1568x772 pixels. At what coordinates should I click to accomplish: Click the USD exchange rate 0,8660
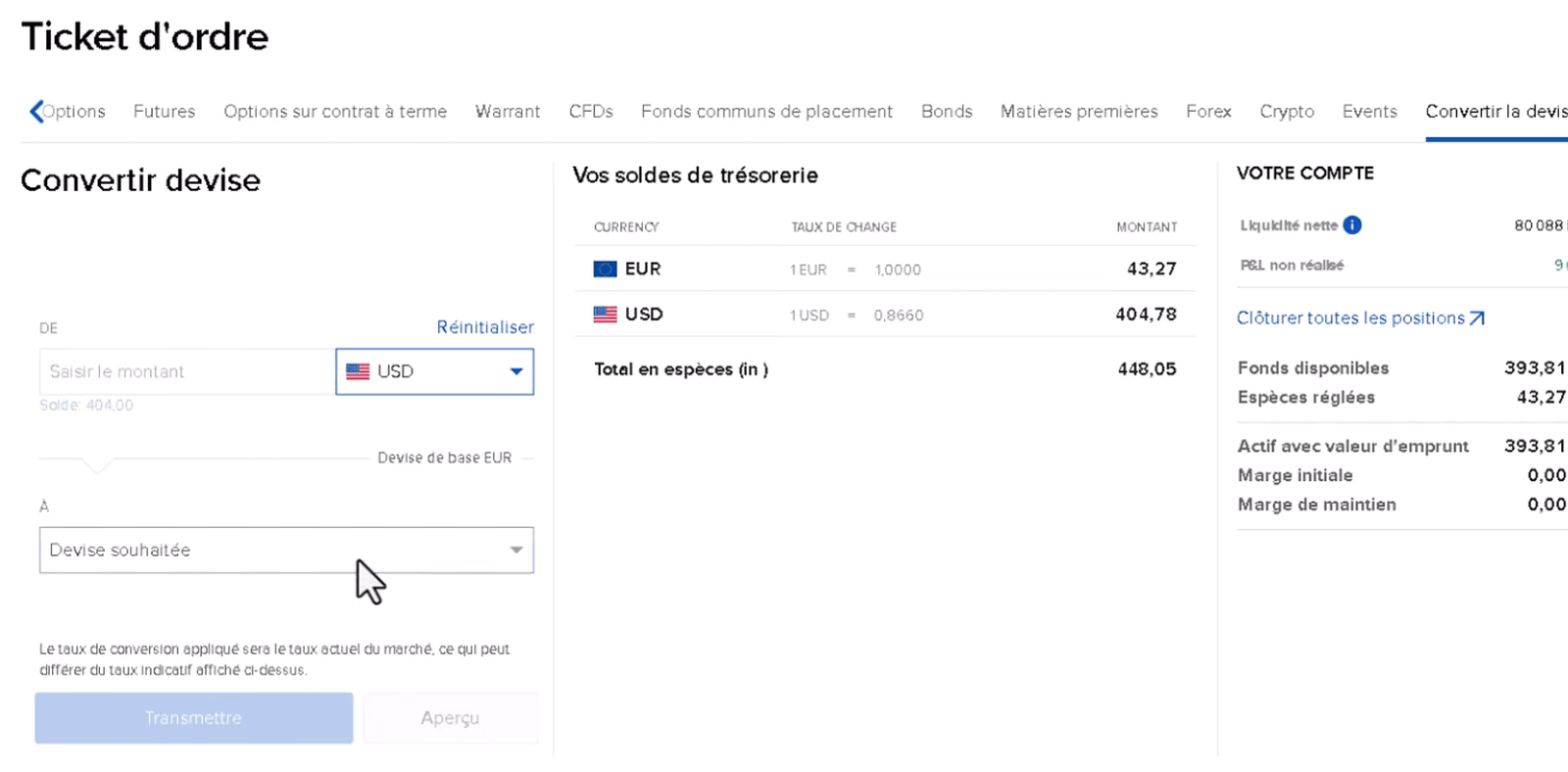click(x=899, y=315)
